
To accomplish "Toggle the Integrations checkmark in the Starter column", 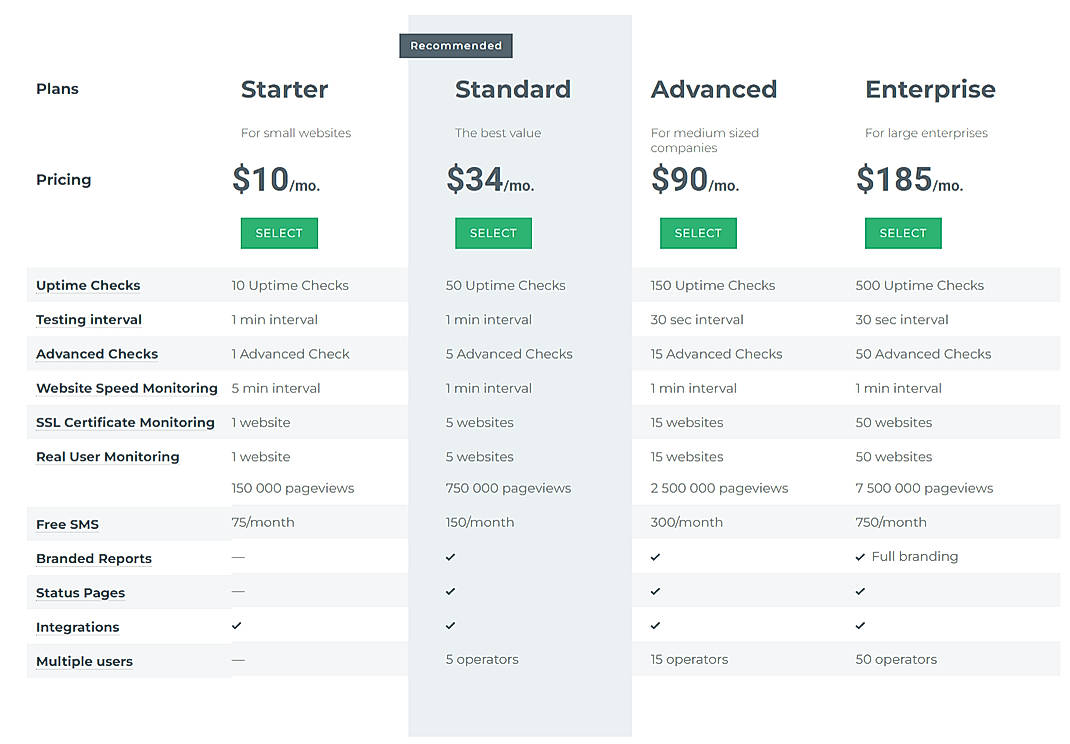I will click(x=237, y=625).
